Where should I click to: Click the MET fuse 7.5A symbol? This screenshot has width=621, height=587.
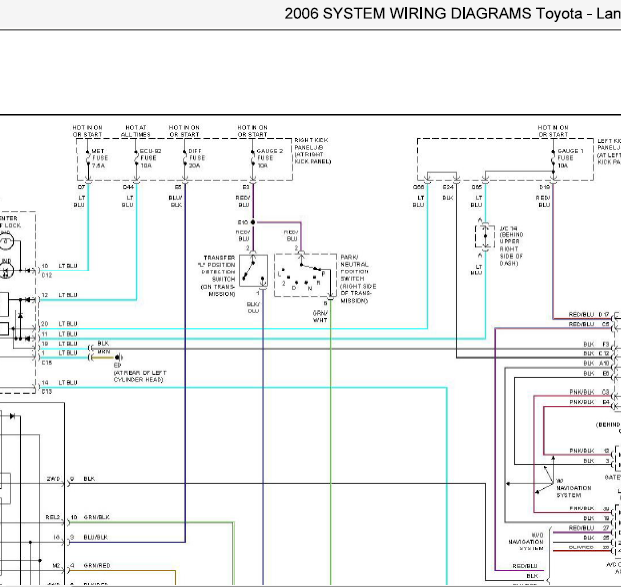pyautogui.click(x=88, y=158)
